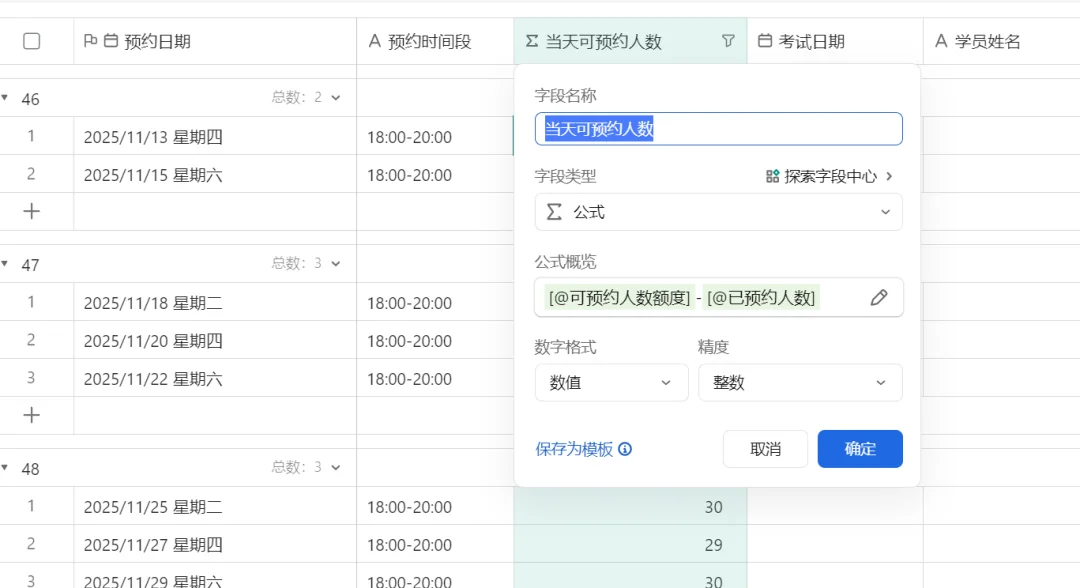
Task: Add a new row under group 46
Action: pos(31,211)
